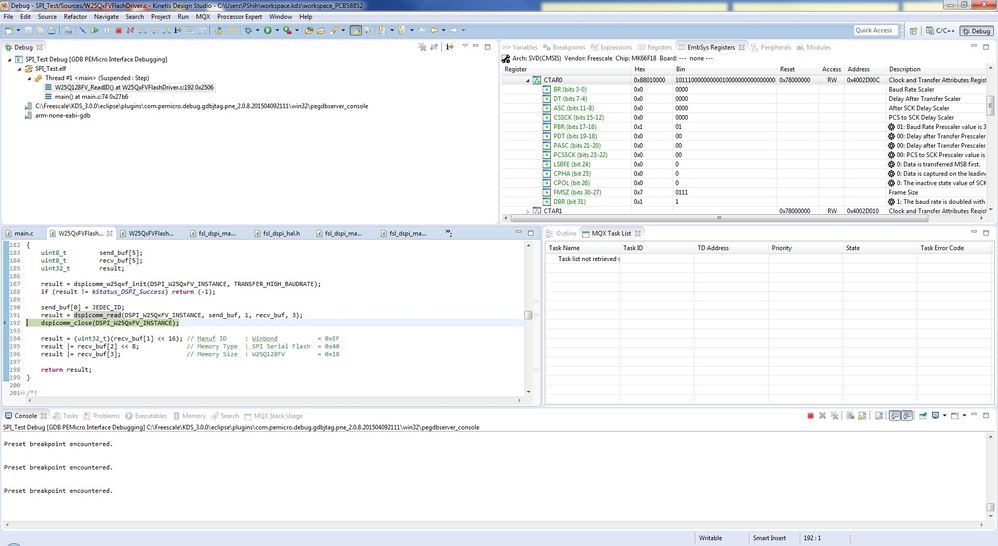Collapse the CTAR0 register node
The width and height of the screenshot is (998, 546).
point(528,81)
